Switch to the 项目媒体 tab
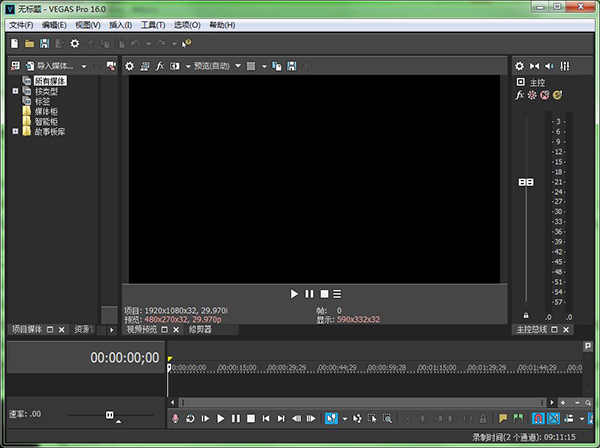The width and height of the screenshot is (600, 448). pyautogui.click(x=27, y=329)
